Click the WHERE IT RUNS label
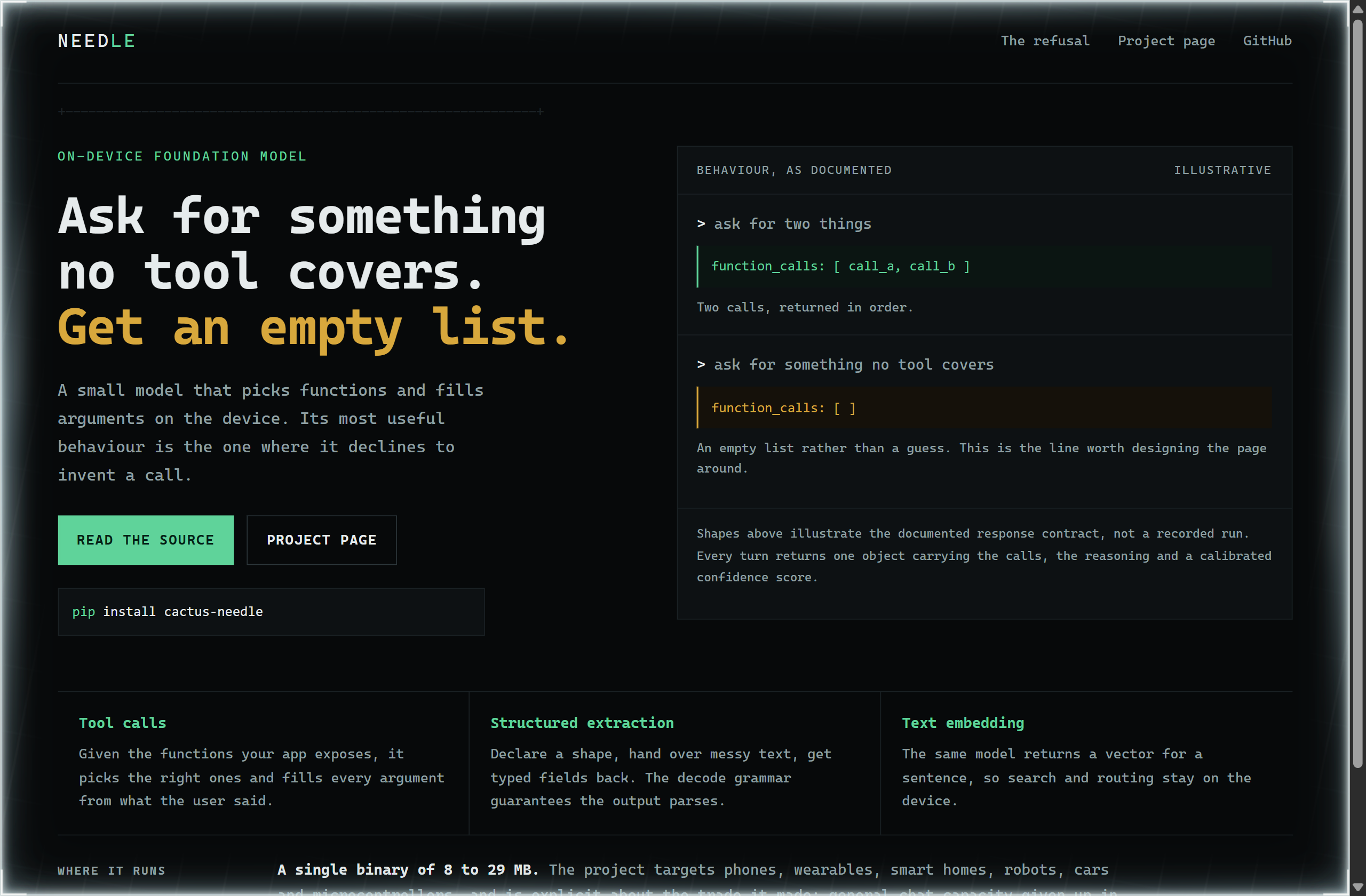This screenshot has height=896, width=1366. coord(112,870)
